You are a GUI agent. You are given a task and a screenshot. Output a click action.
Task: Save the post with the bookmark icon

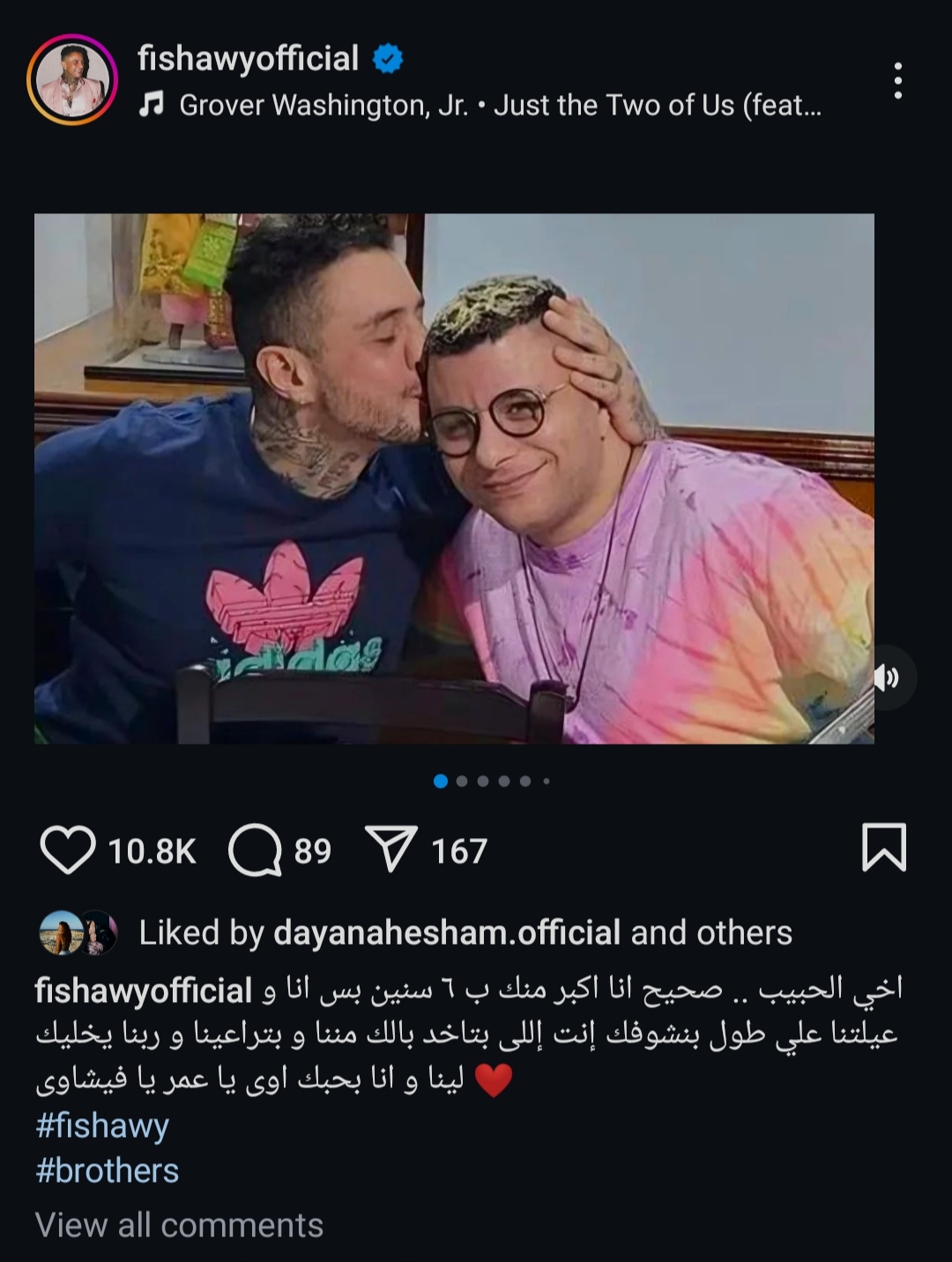pyautogui.click(x=883, y=848)
